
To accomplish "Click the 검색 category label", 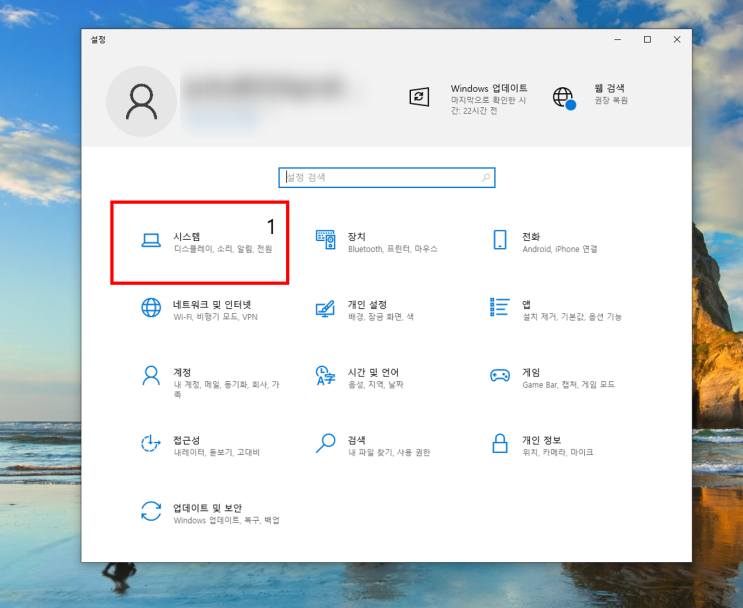I will coord(357,440).
